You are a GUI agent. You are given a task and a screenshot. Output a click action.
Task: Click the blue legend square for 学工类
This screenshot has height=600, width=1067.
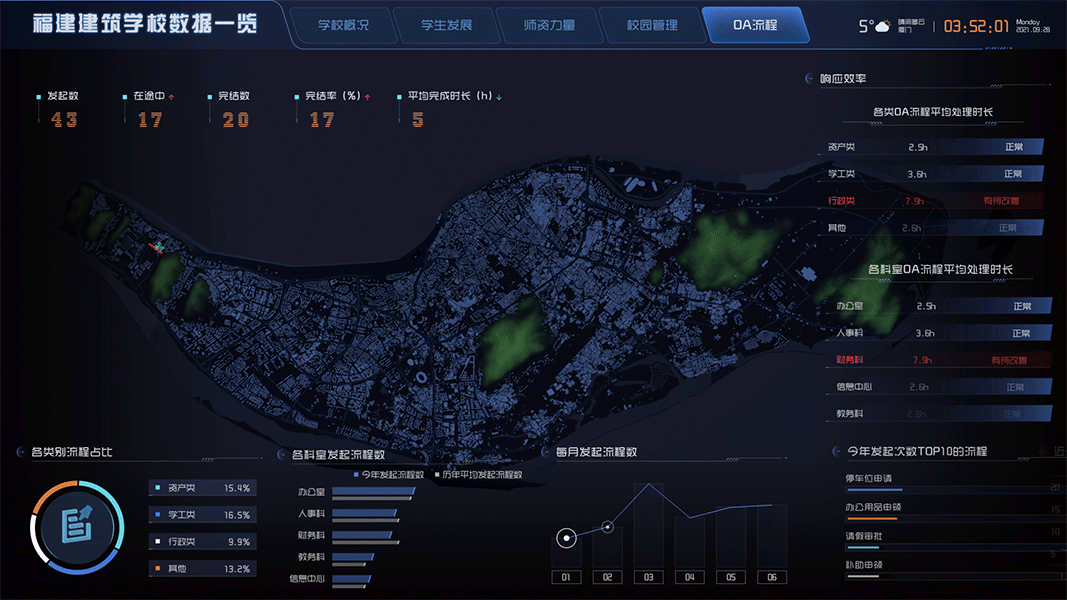tap(158, 515)
